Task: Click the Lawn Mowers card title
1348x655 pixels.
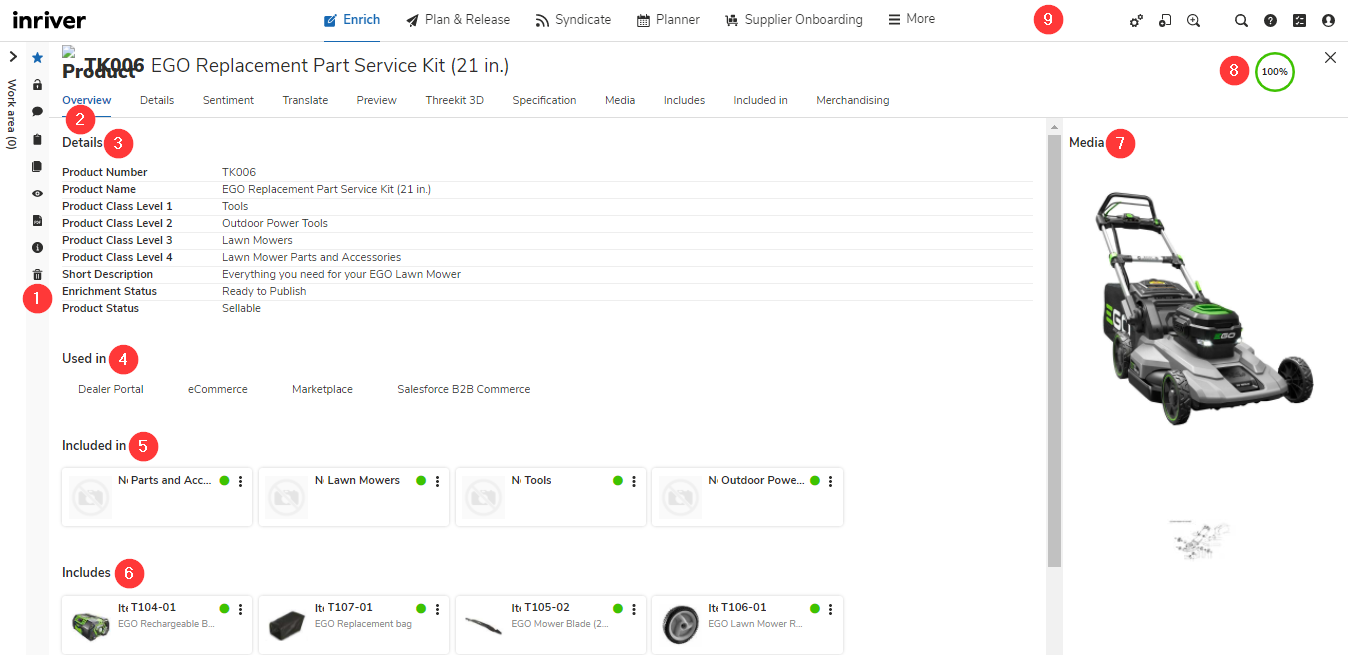Action: point(364,480)
